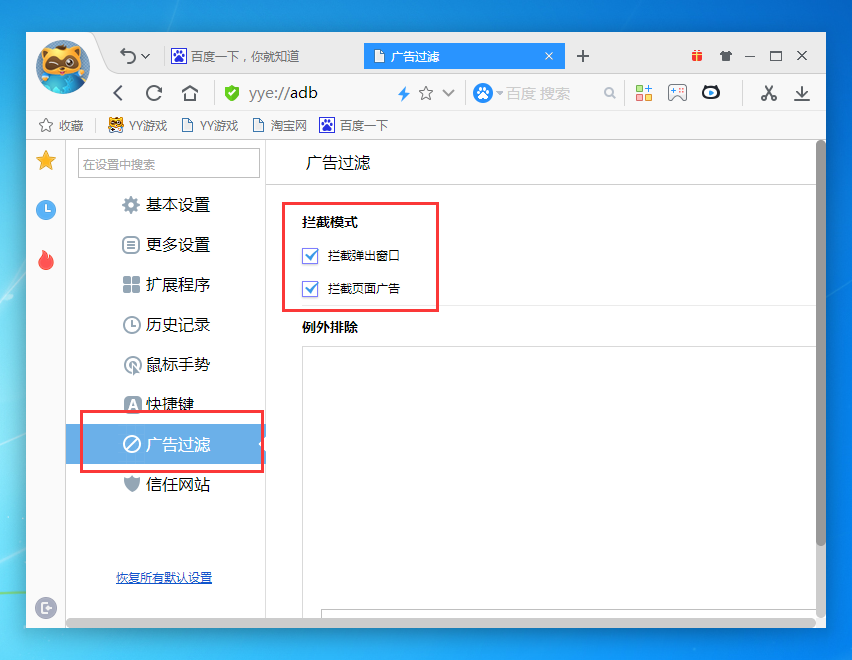Click the dark circle video mode icon
The image size is (852, 660).
[x=710, y=92]
